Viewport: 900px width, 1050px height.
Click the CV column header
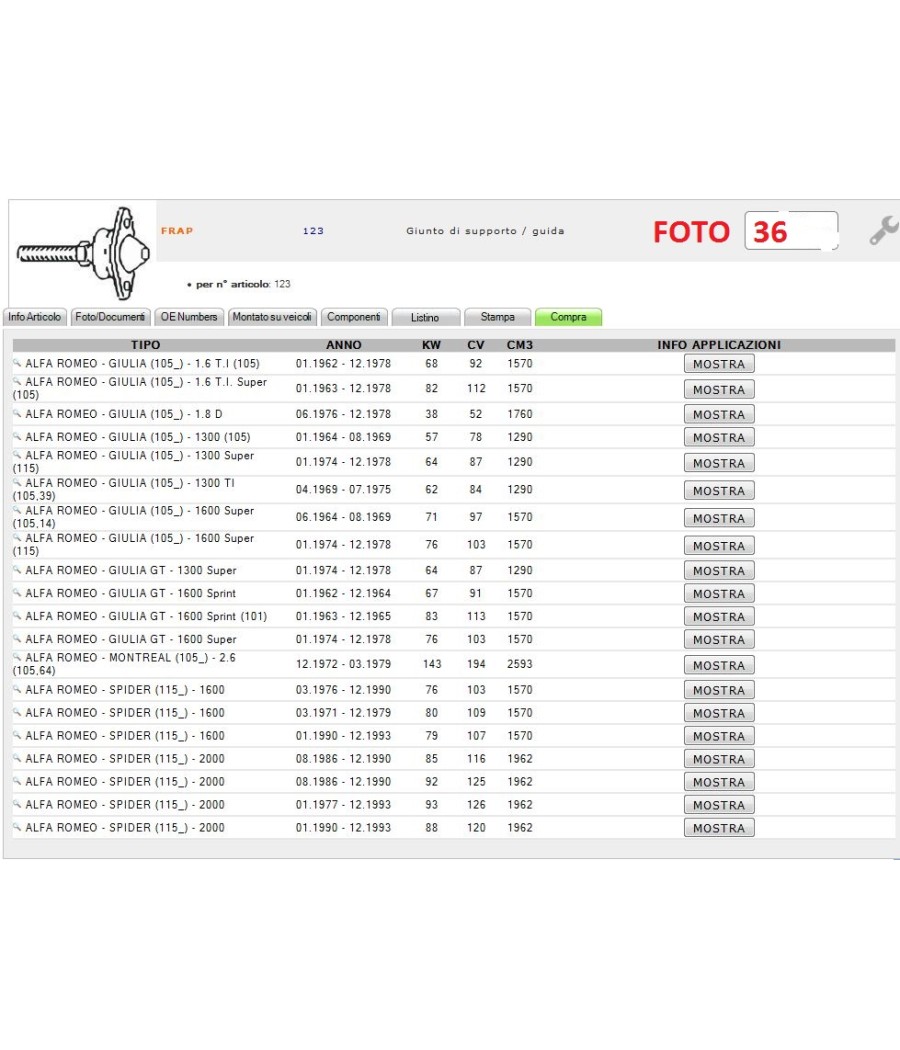pos(475,345)
